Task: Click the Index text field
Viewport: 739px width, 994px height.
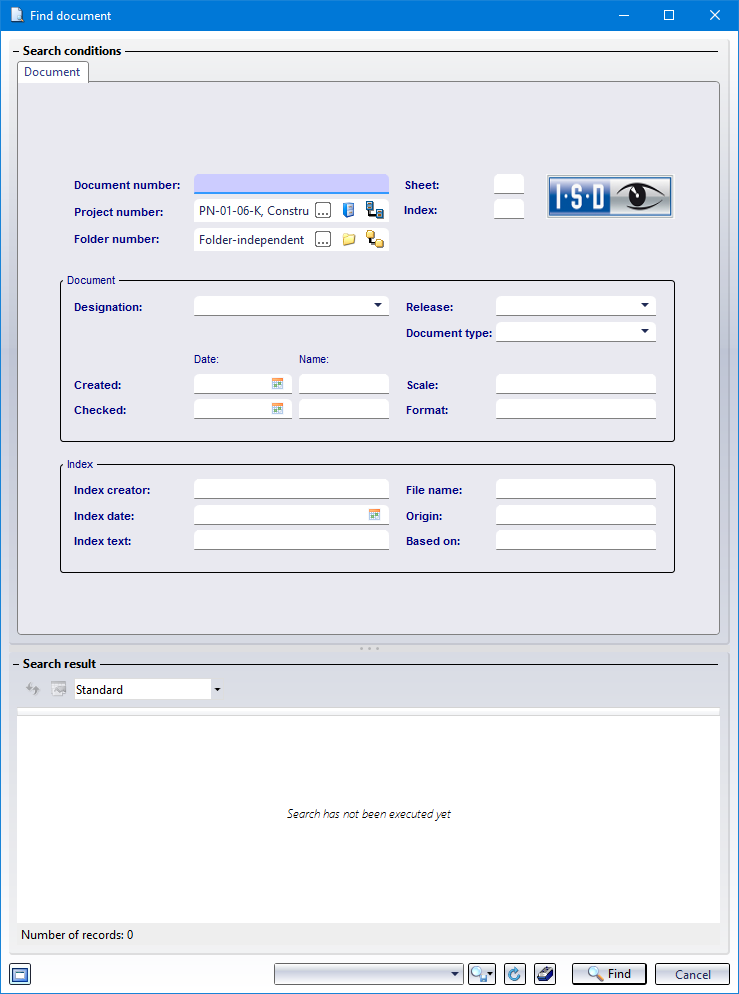Action: pyautogui.click(x=291, y=539)
